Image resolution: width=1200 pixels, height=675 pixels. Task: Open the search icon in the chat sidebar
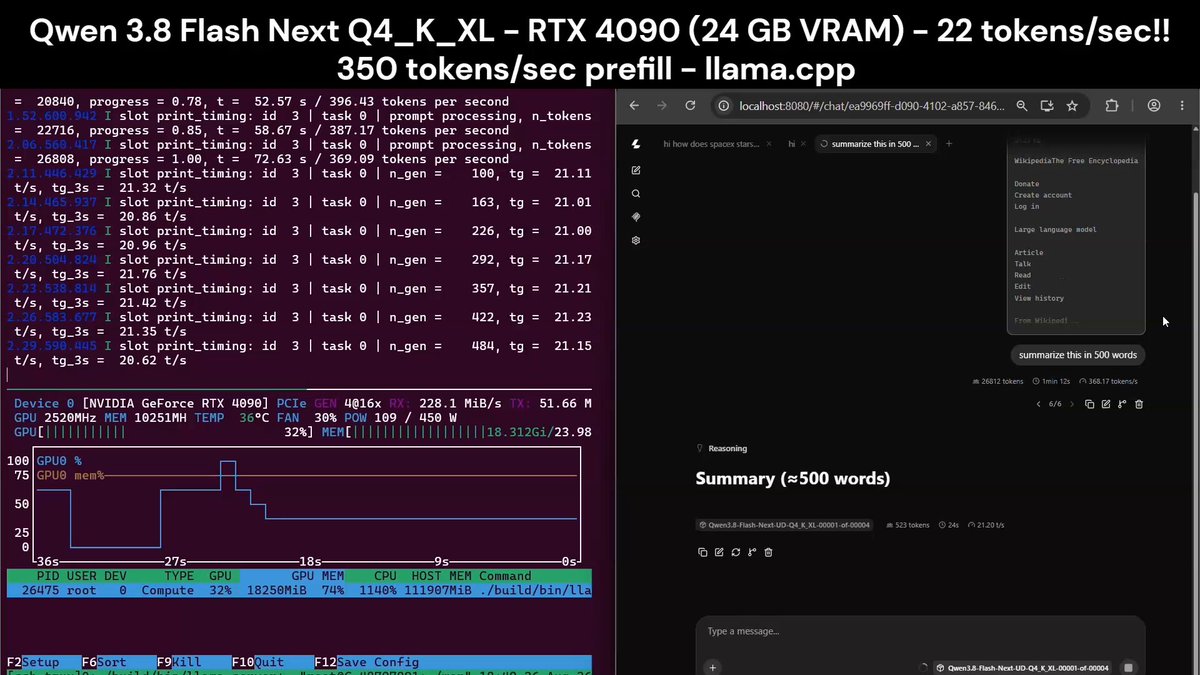(636, 194)
